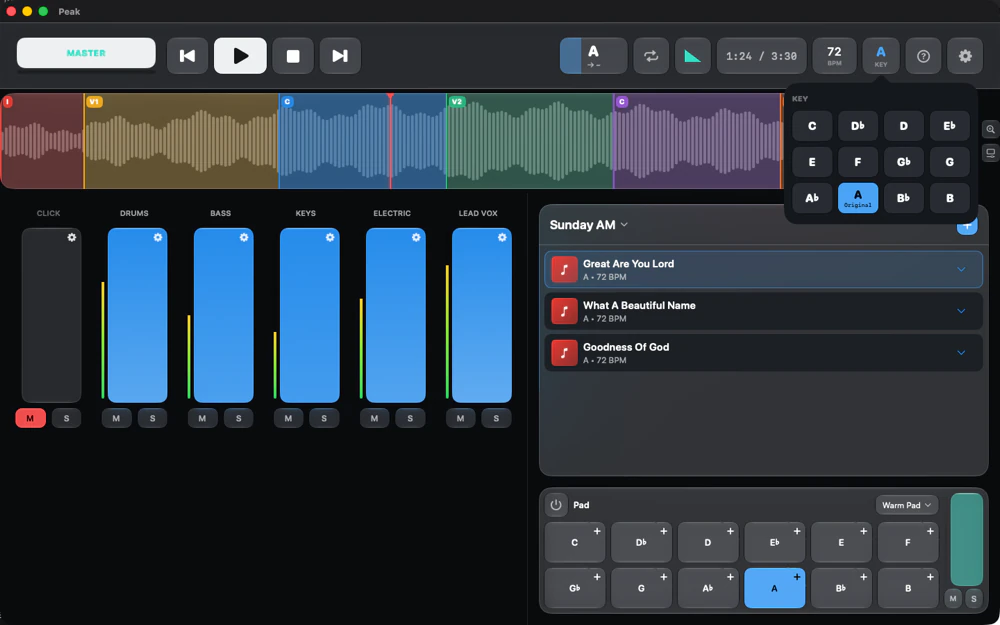Image resolution: width=1000 pixels, height=625 pixels.
Task: Expand the Great Are You Lord song
Action: [961, 270]
